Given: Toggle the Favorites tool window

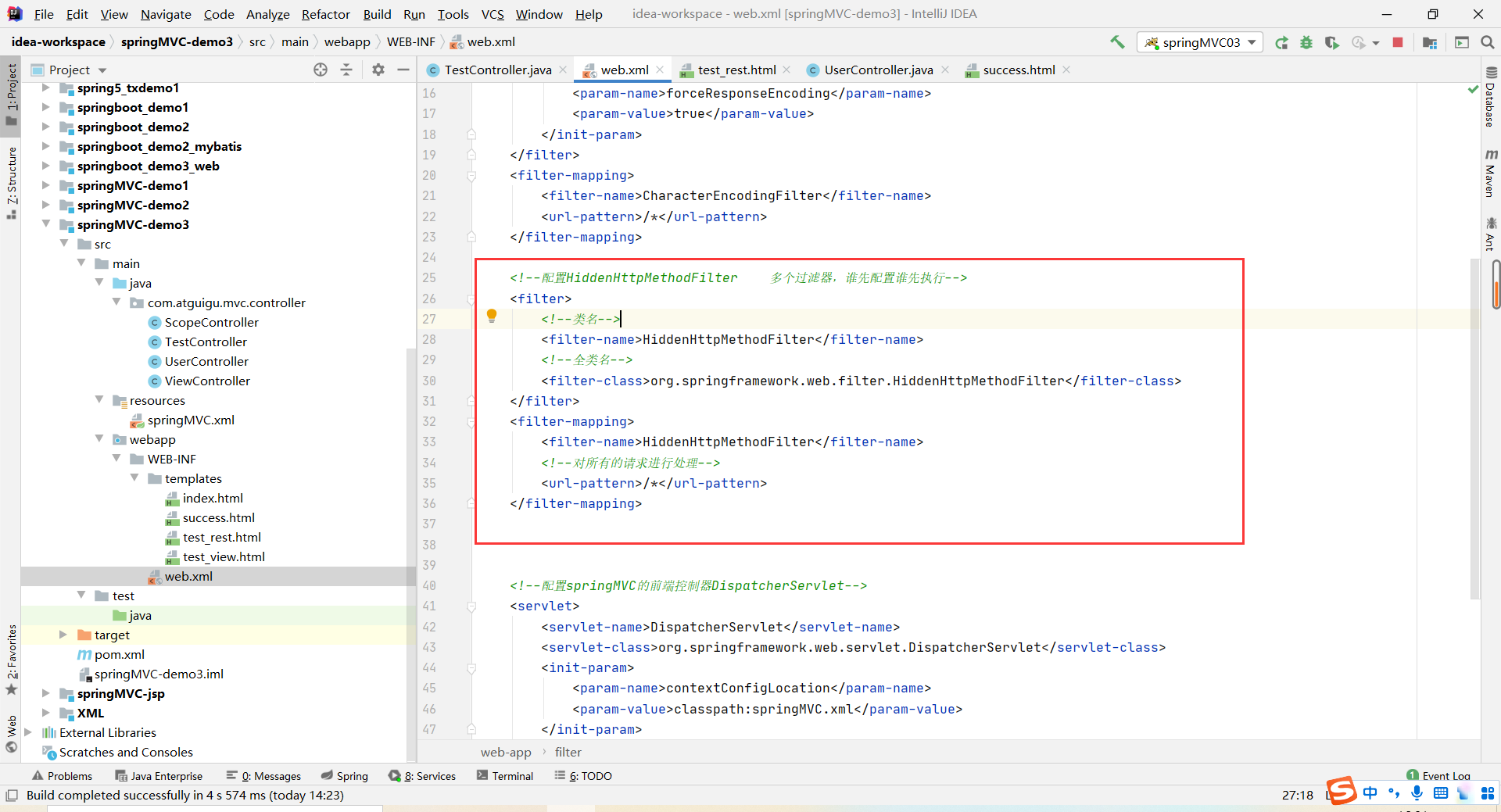Looking at the screenshot, I should (11, 659).
